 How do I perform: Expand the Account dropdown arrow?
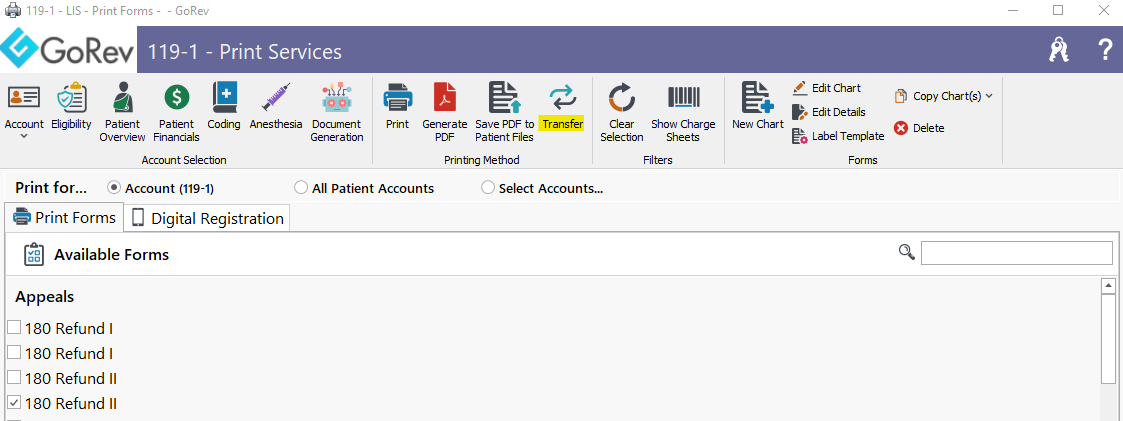click(24, 136)
